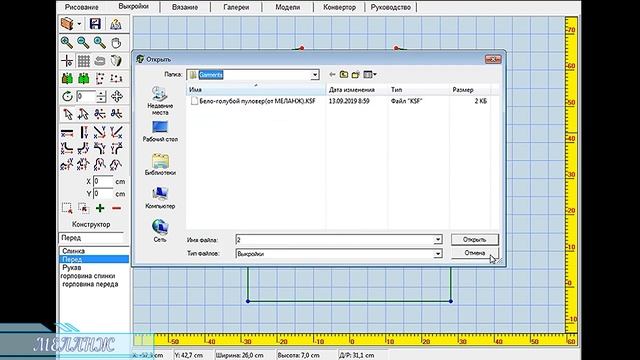This screenshot has height=360, width=640.
Task: Sort by Тип column header
Action: coord(418,89)
